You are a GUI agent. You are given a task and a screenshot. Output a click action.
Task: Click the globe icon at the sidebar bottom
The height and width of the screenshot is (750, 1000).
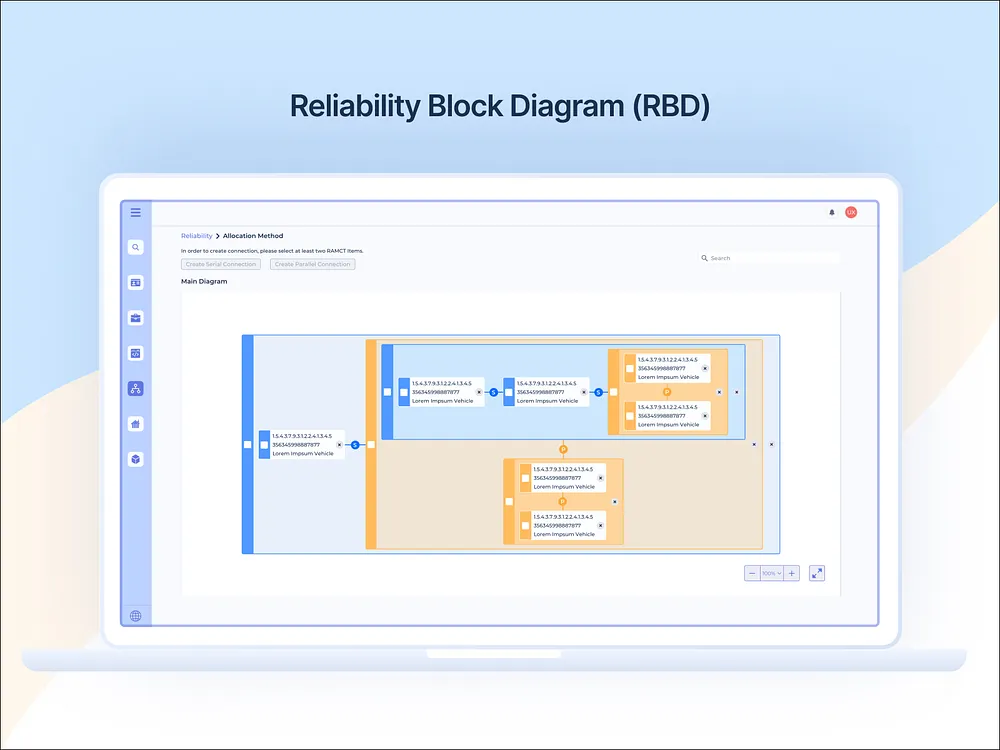(135, 615)
